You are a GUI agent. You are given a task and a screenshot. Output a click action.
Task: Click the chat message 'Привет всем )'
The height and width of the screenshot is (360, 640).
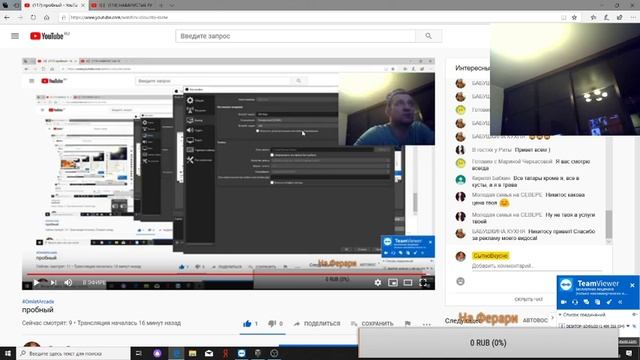point(532,150)
